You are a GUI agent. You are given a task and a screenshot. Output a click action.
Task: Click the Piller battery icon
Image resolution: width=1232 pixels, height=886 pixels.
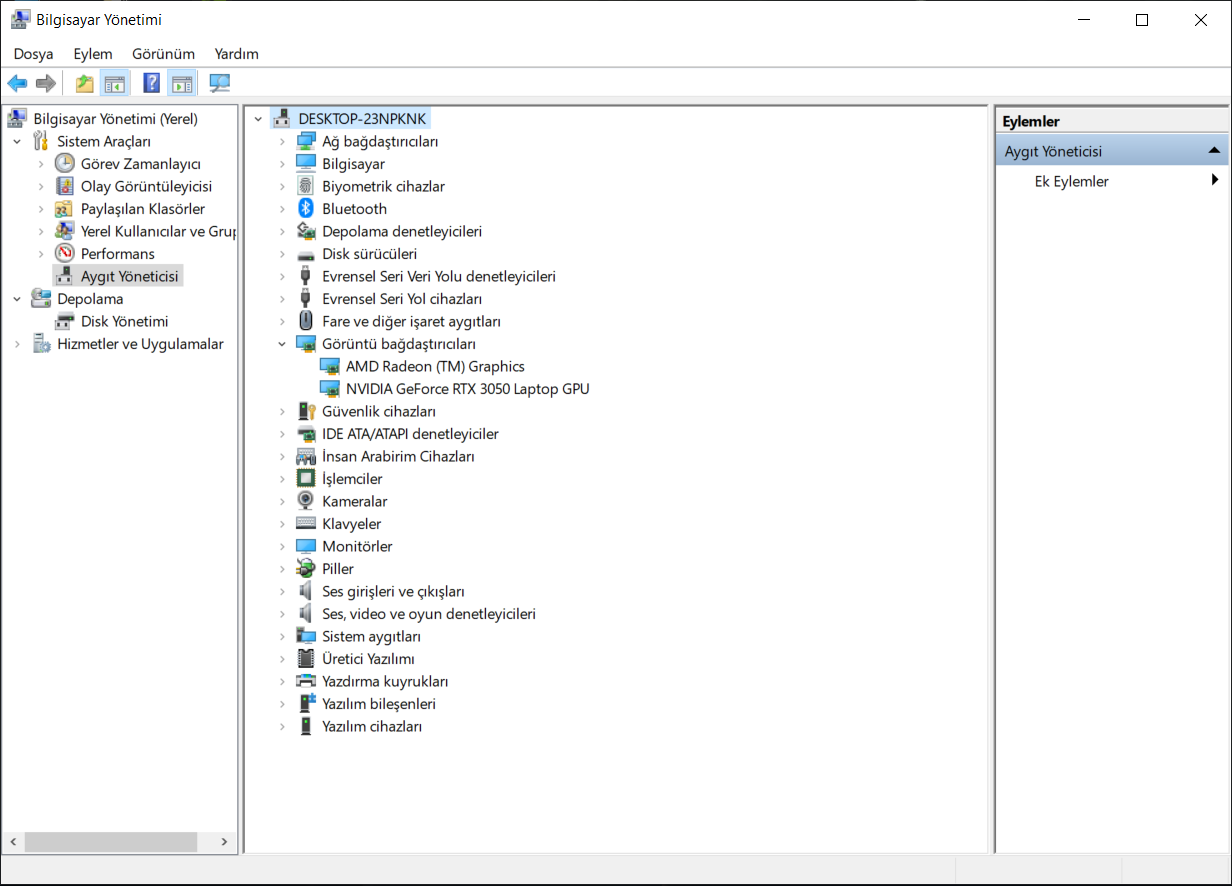click(306, 568)
